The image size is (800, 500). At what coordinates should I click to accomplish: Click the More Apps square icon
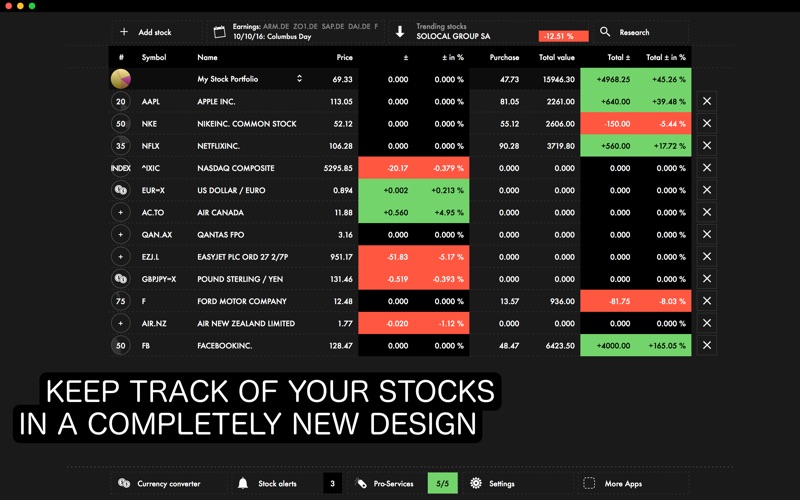tap(589, 483)
